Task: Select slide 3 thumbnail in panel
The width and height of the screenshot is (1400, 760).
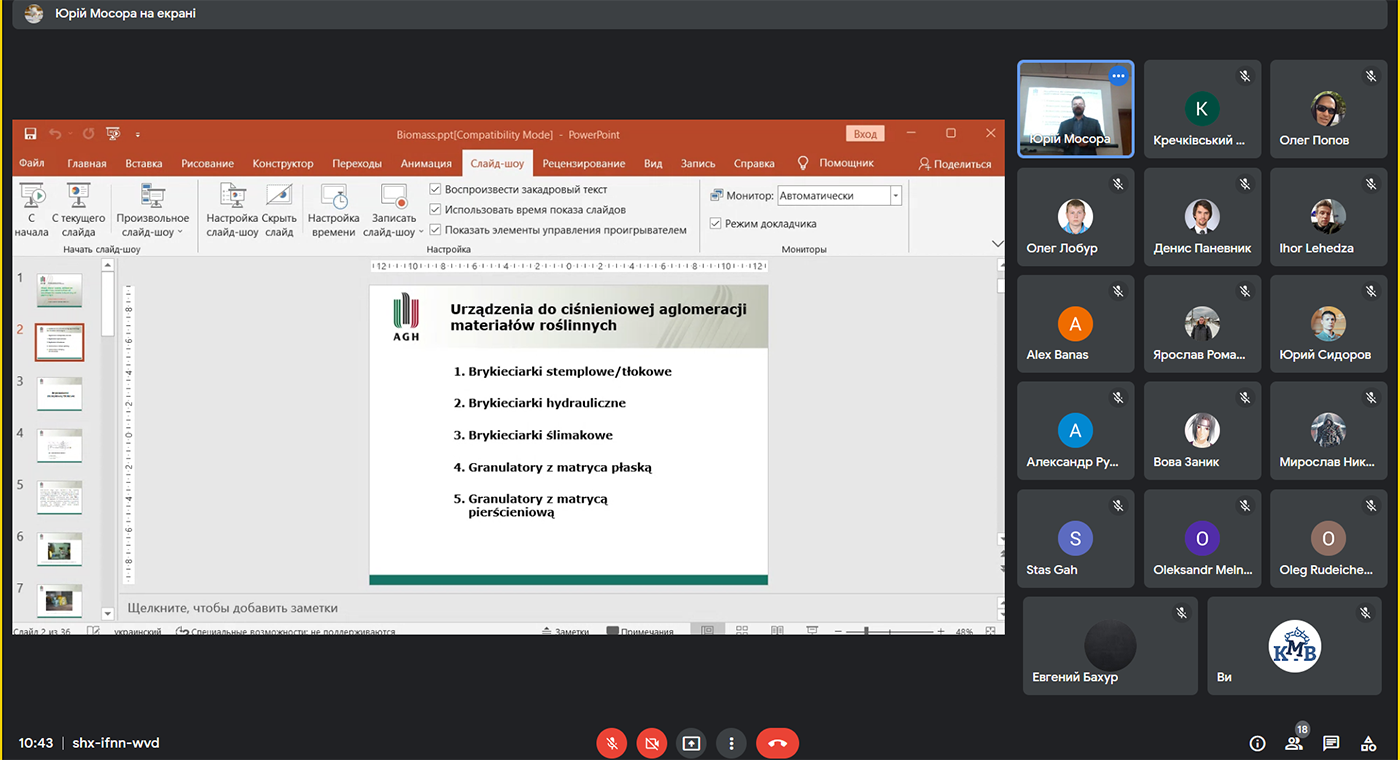Action: [x=60, y=393]
